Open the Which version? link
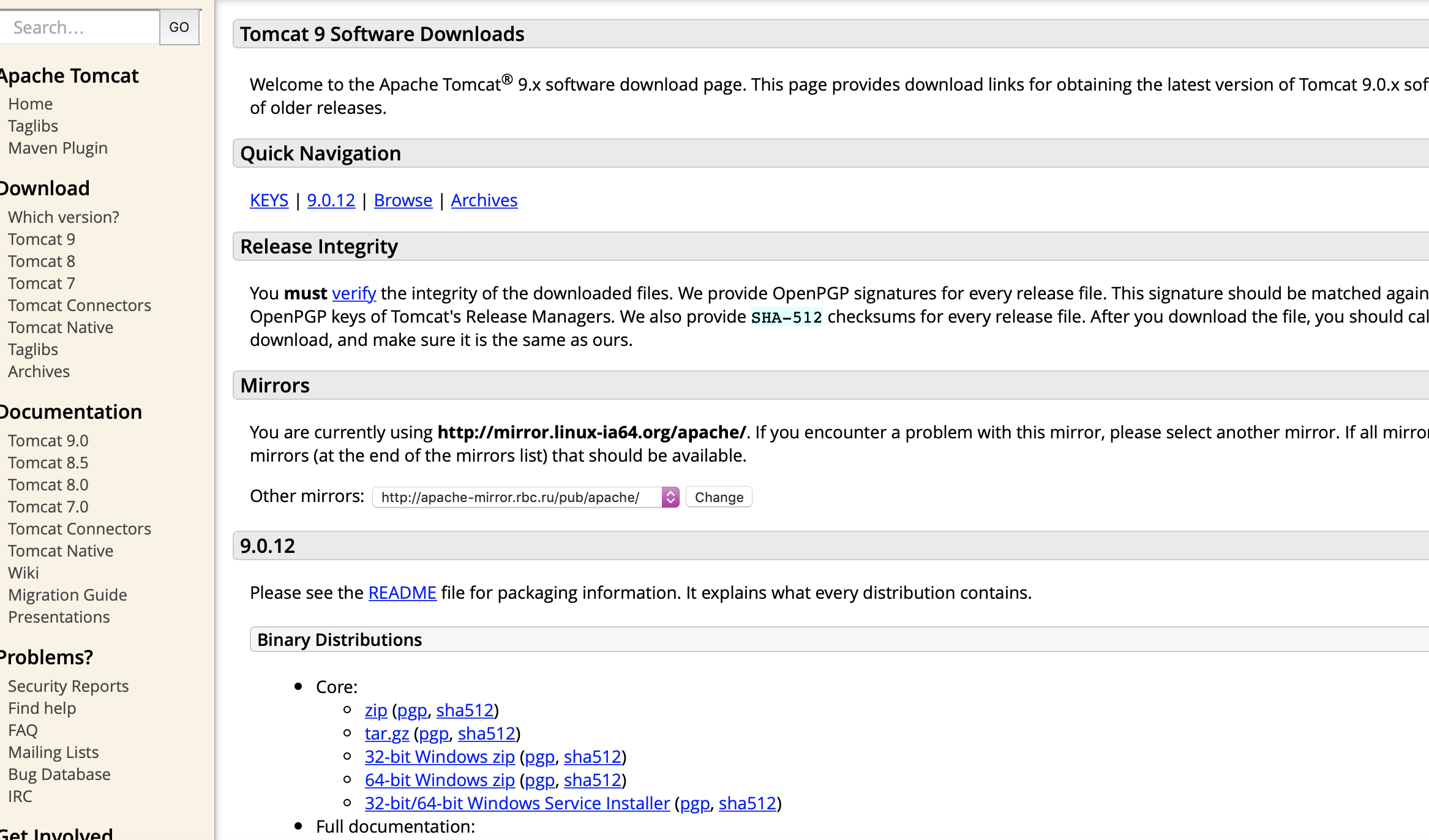The width and height of the screenshot is (1429, 840). point(64,217)
